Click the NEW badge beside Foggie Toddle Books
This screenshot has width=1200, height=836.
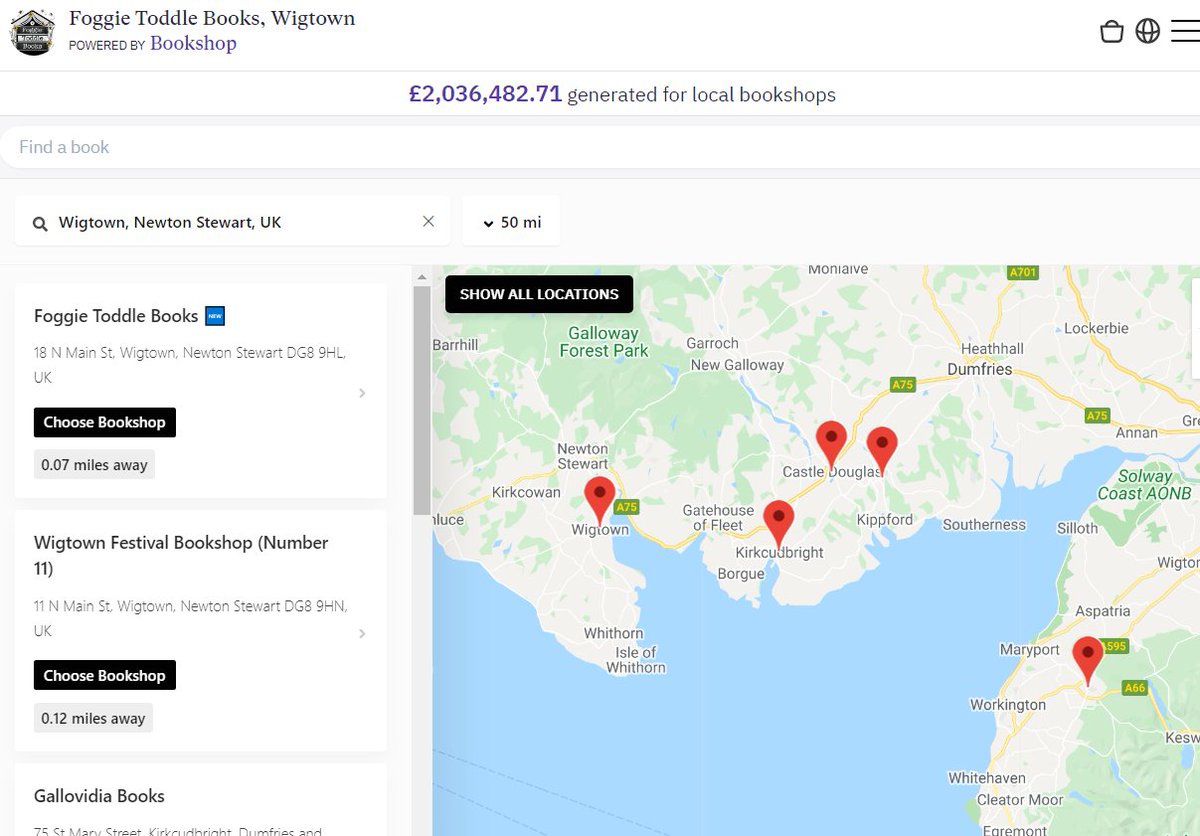(x=214, y=315)
